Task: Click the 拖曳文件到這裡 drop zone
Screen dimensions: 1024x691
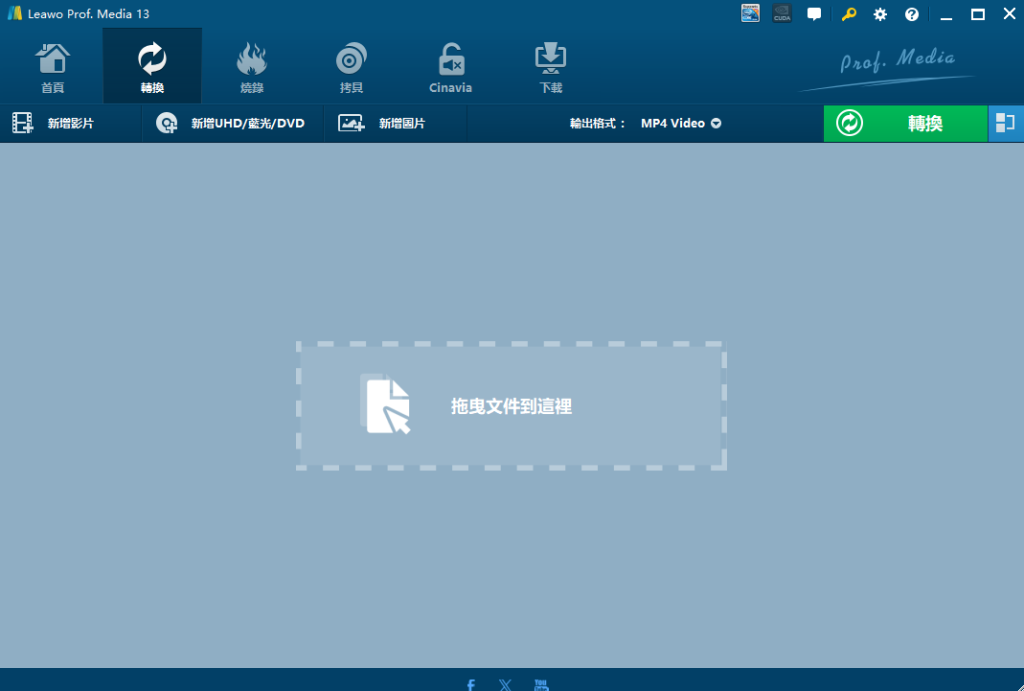Action: coord(511,406)
